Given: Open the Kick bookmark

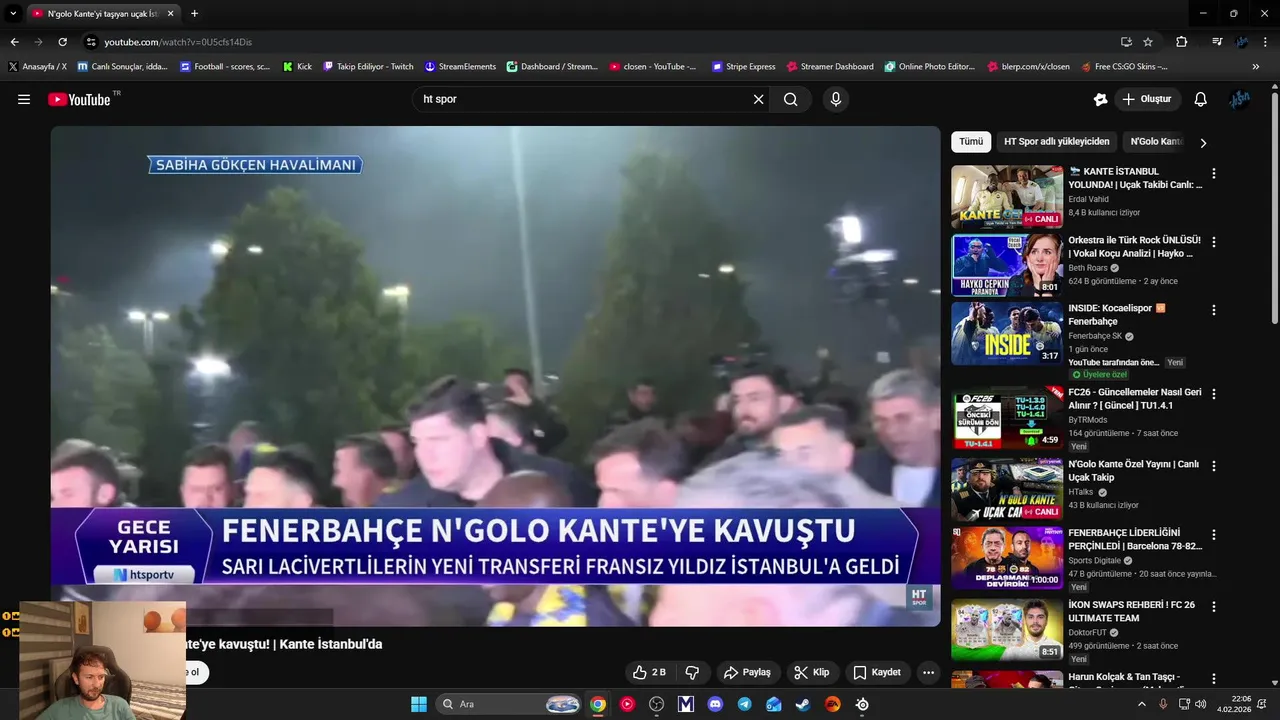Looking at the screenshot, I should (297, 67).
